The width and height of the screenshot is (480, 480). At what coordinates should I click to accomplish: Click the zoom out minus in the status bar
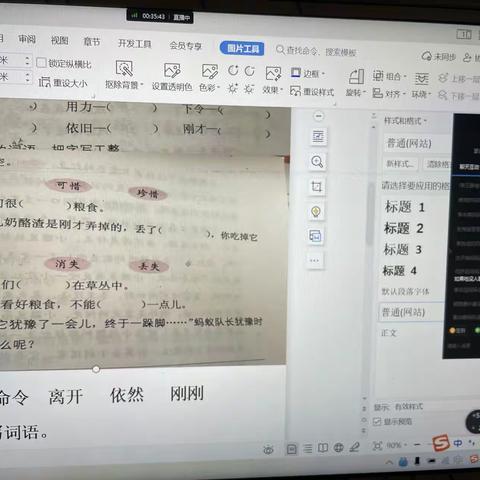click(x=417, y=444)
